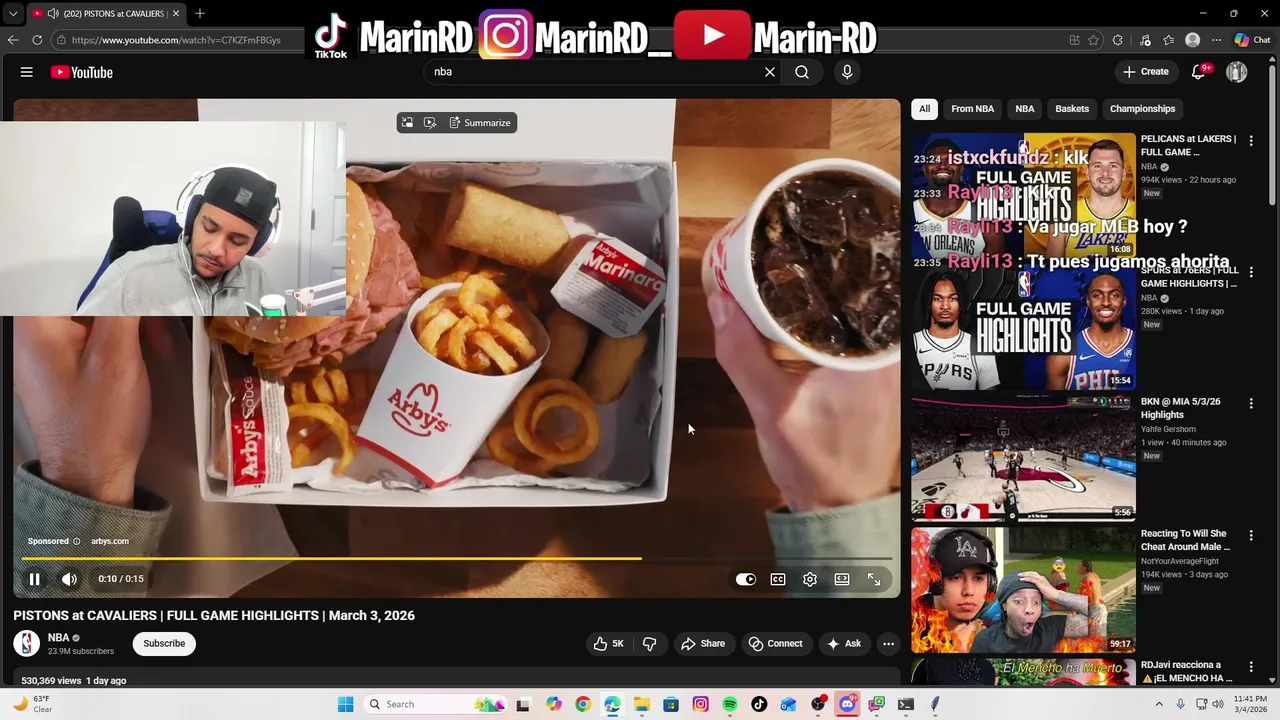Image resolution: width=1280 pixels, height=720 pixels.
Task: Open options for Reacting To Will She Cheat video
Action: [1251, 536]
